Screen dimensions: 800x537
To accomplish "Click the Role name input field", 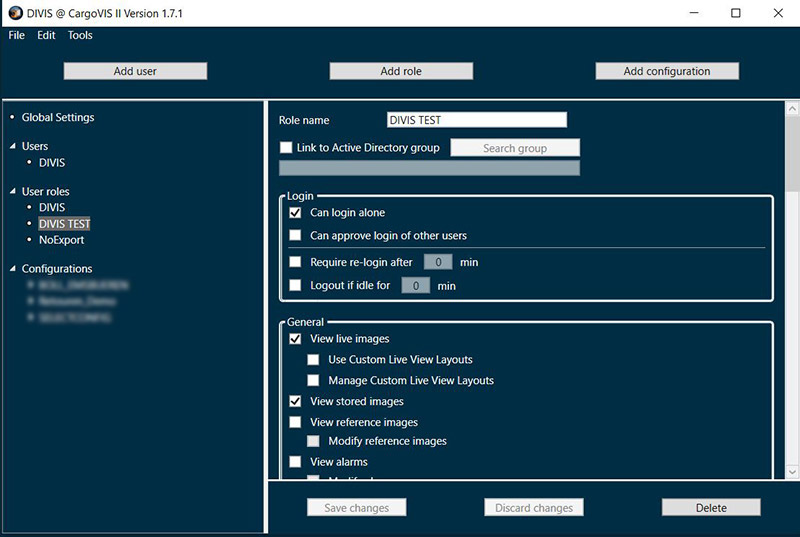I will tap(477, 120).
